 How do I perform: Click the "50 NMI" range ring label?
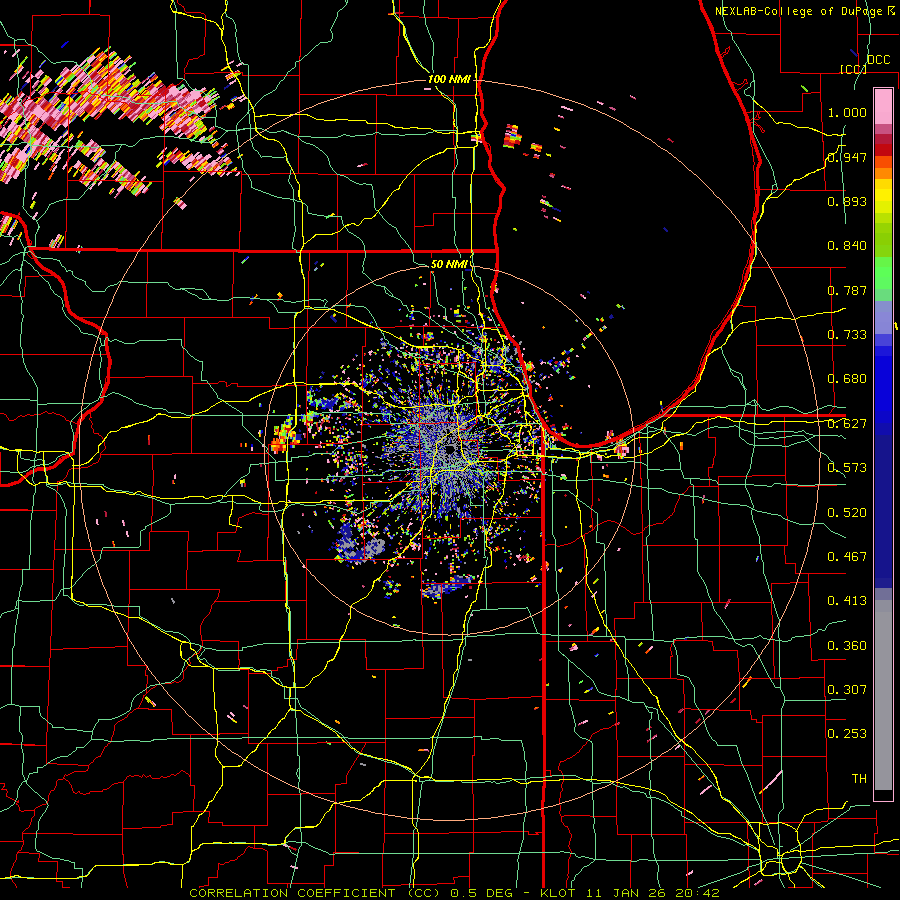[x=449, y=264]
